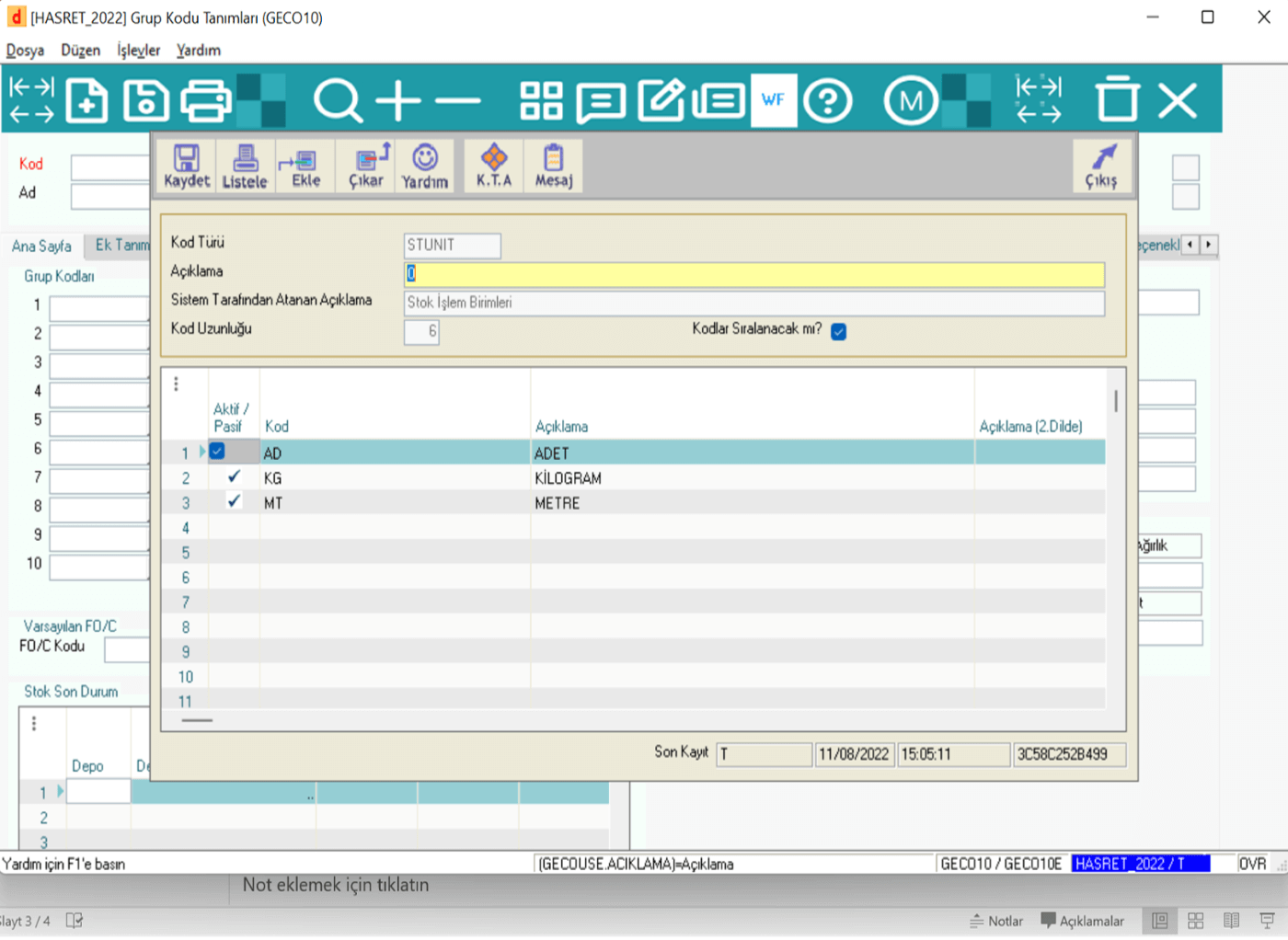The height and width of the screenshot is (940, 1288).
Task: Click Not eklemek için tıklatın notes area
Action: (x=336, y=885)
